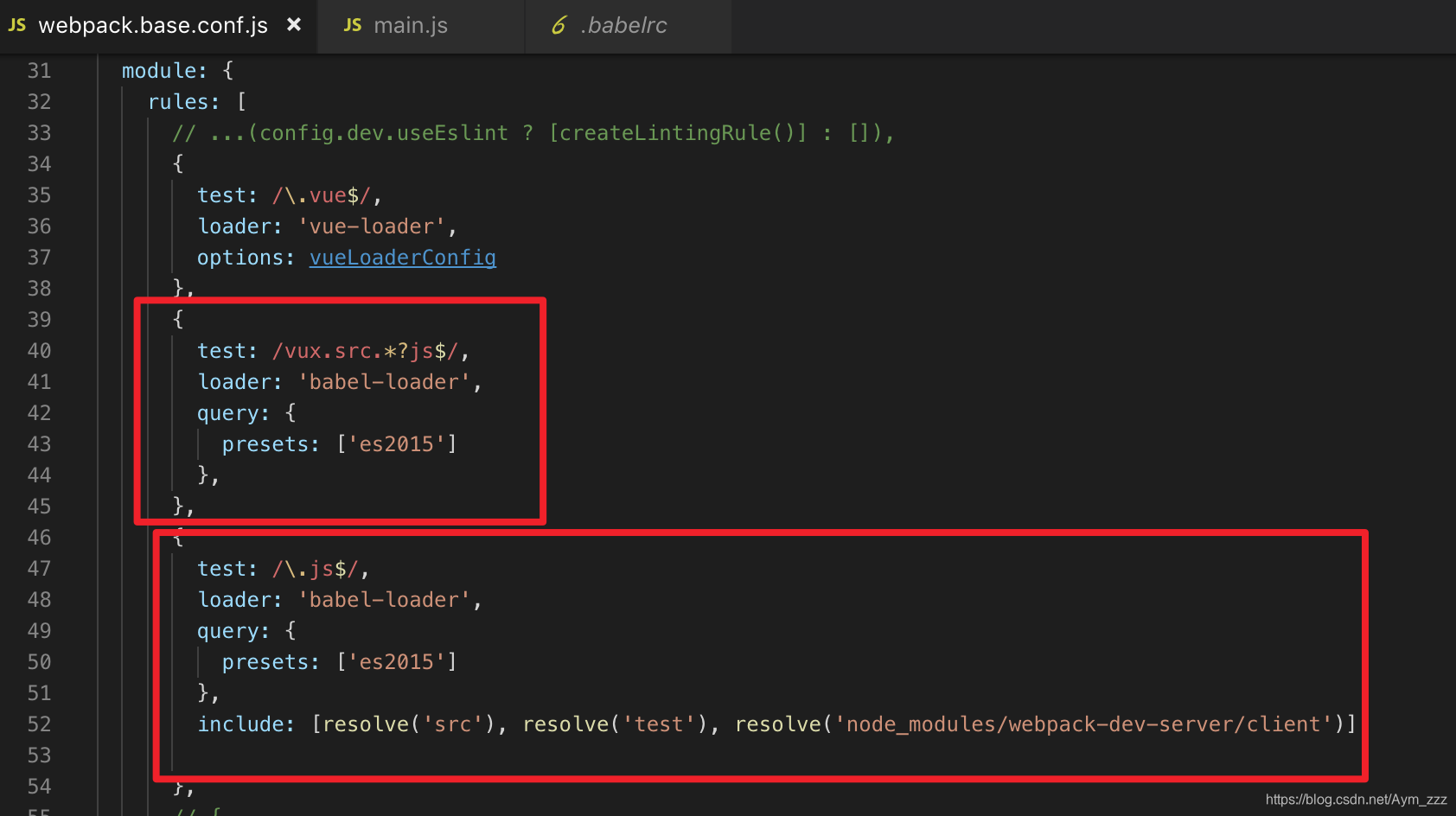This screenshot has width=1456, height=816.
Task: Click the 'node_modules/webpack-dev-server/client' string
Action: click(1083, 724)
